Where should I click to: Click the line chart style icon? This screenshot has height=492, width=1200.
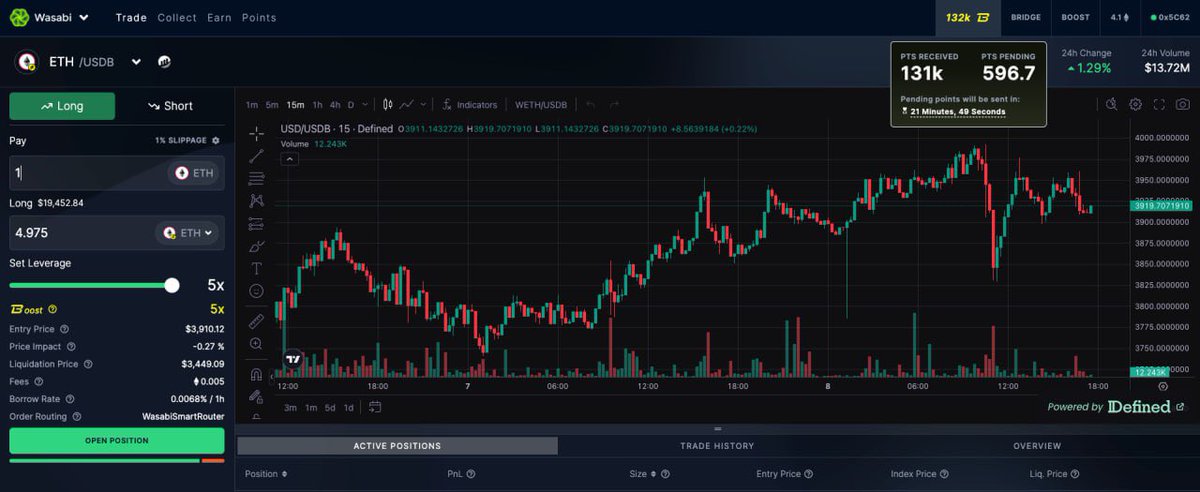(x=407, y=104)
